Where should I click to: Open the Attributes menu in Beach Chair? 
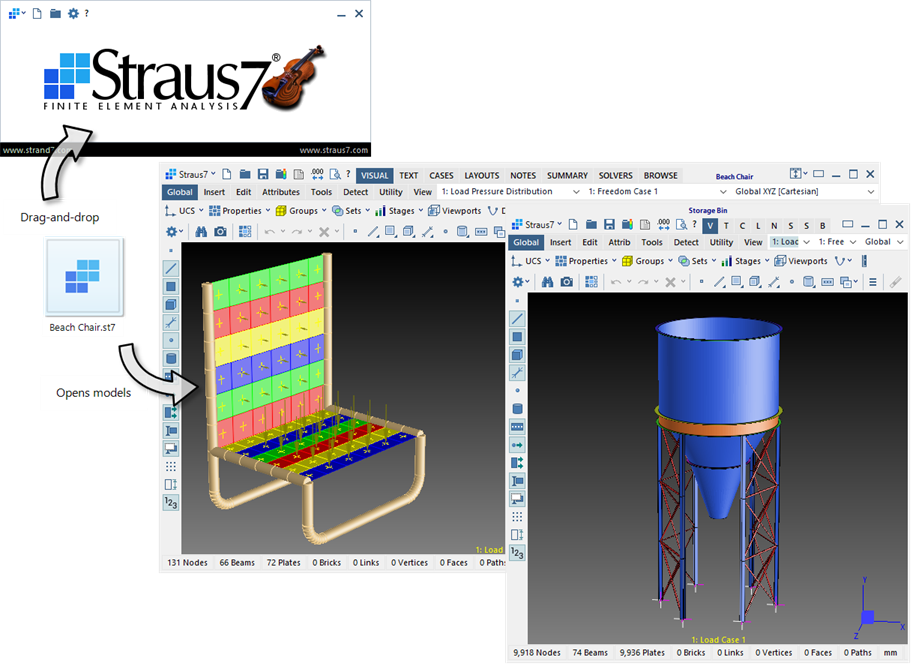[x=281, y=192]
